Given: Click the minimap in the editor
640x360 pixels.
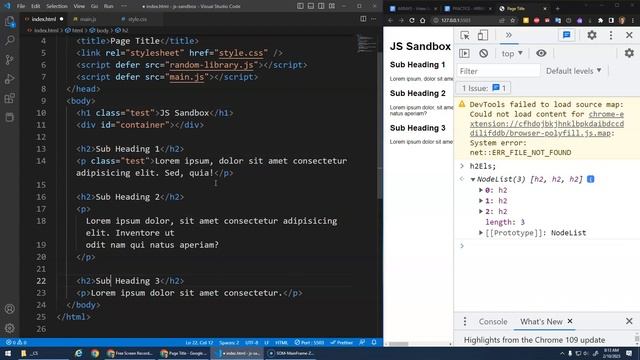Looking at the screenshot, I should pos(366,44).
